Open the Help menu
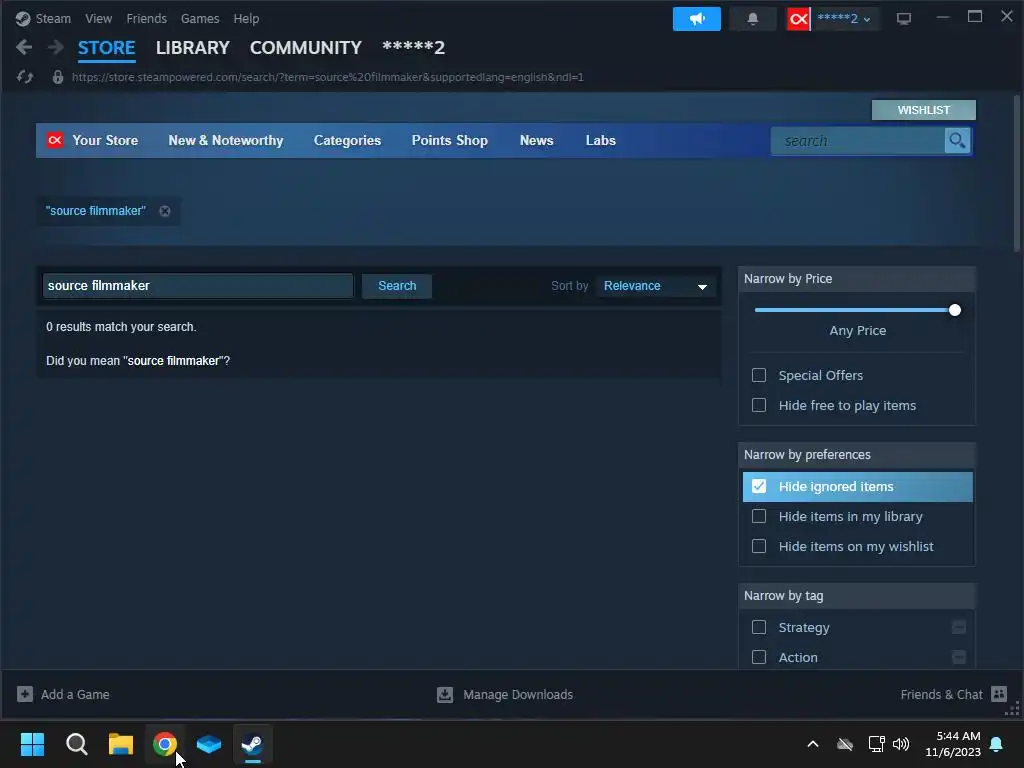The image size is (1024, 768). [x=246, y=18]
